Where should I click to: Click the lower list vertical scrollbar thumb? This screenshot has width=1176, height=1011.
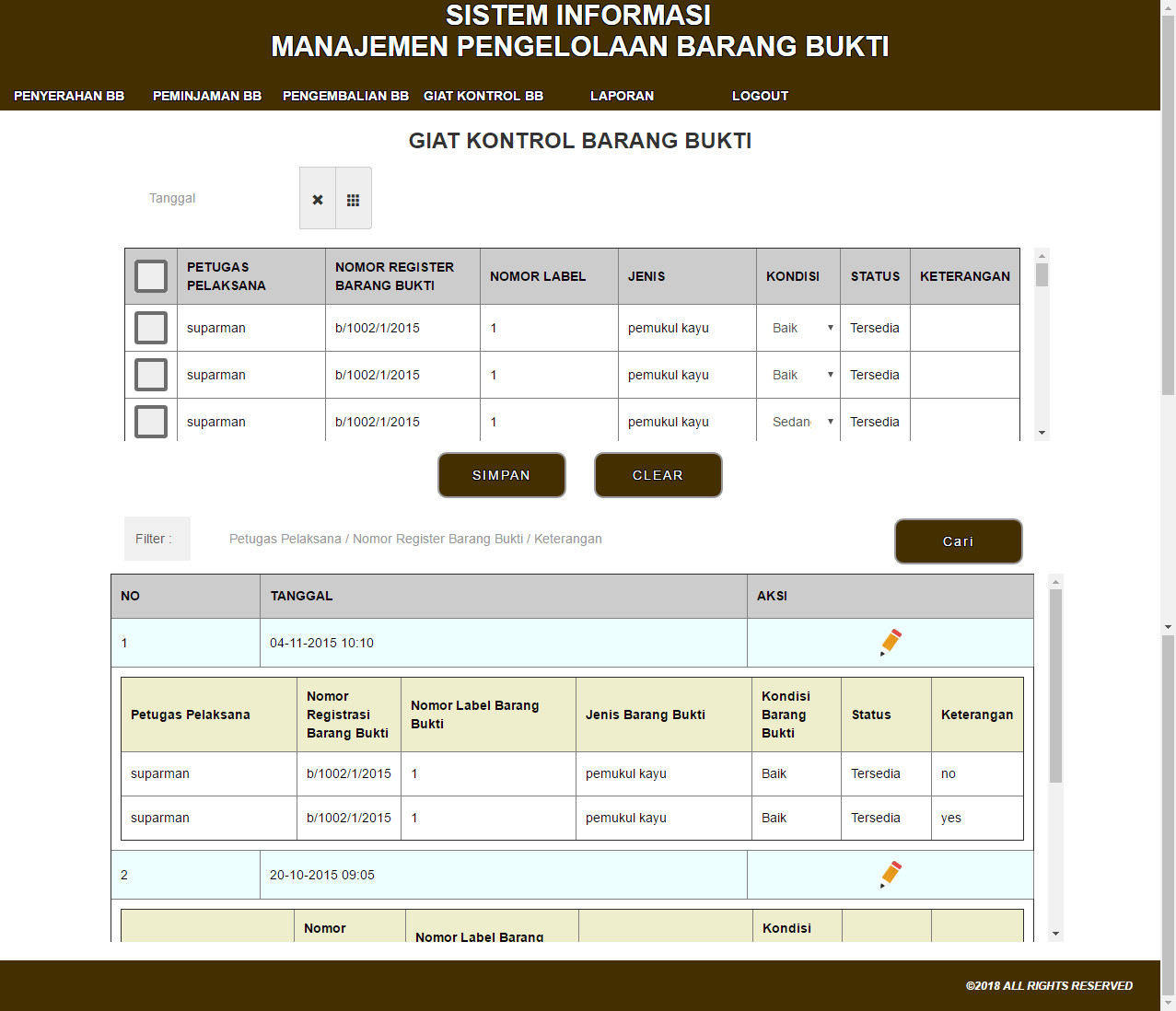1055,686
